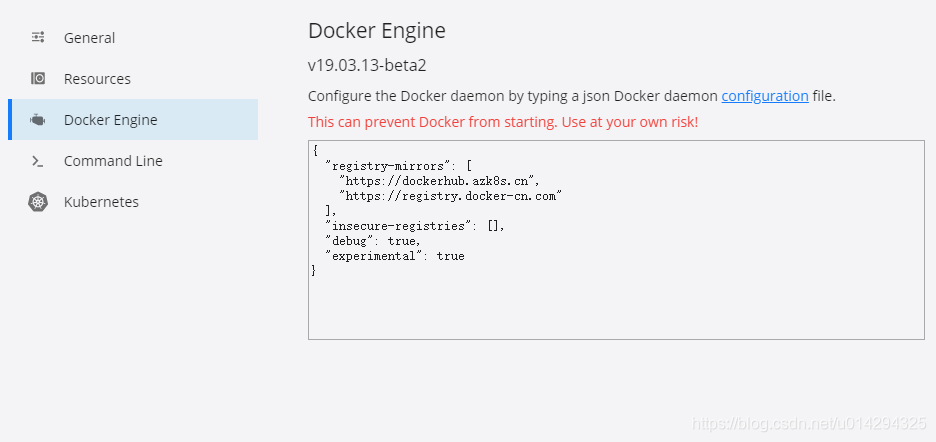Click the Command Line prompt icon
Image resolution: width=936 pixels, height=442 pixels.
point(38,161)
